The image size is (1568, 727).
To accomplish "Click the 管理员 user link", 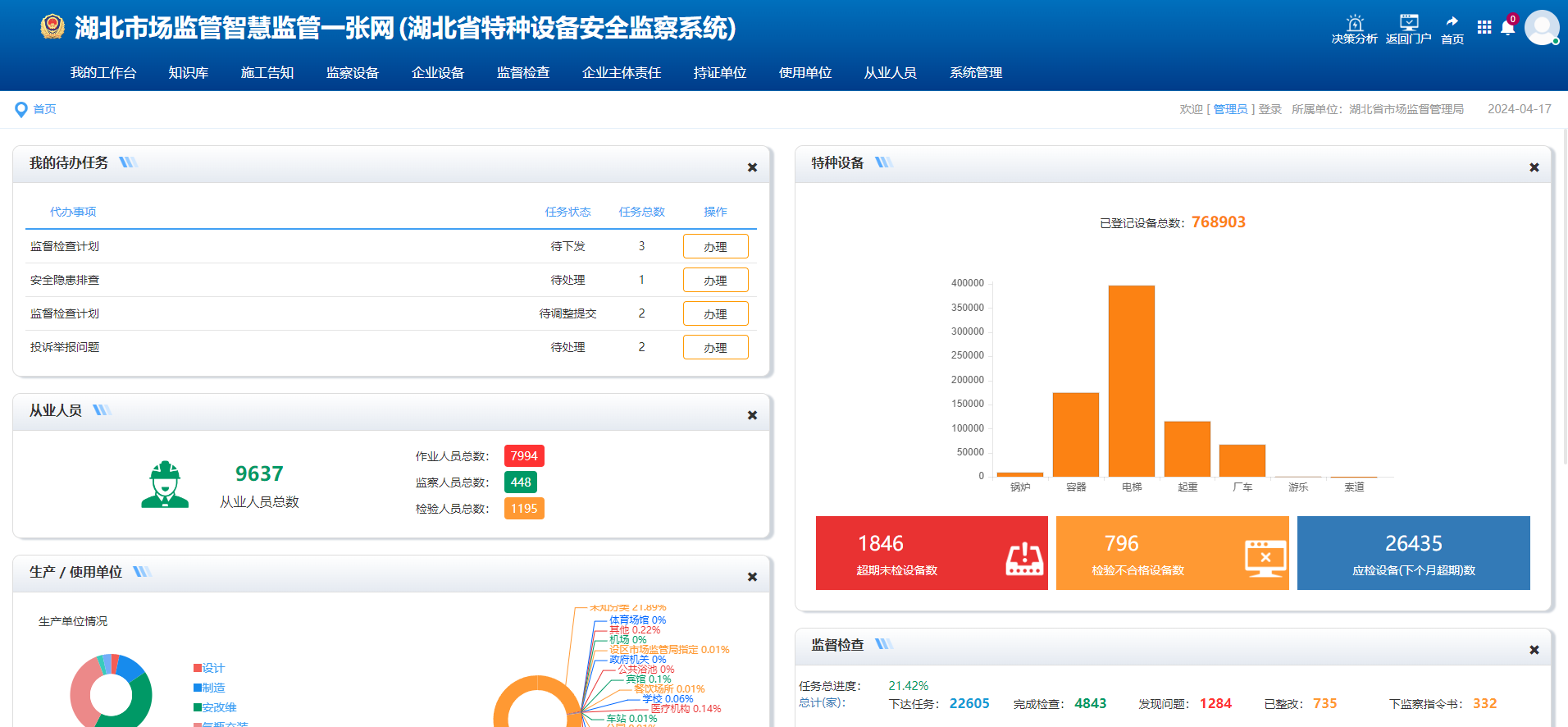I will click(1230, 110).
